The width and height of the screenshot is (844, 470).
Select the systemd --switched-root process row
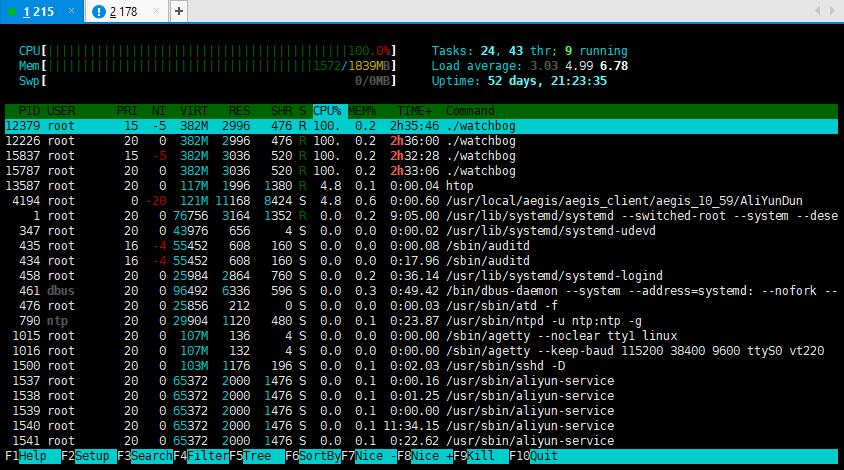(421, 216)
